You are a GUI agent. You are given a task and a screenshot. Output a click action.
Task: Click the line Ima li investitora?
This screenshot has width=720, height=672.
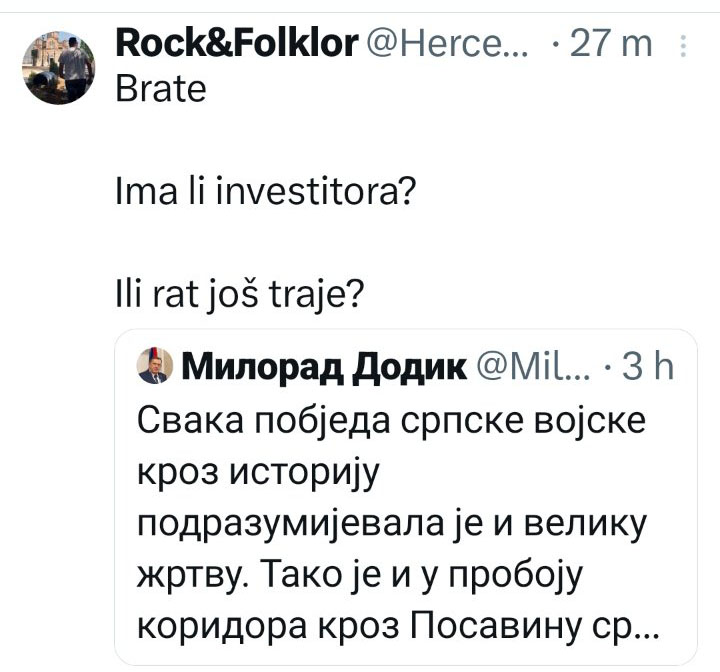[265, 192]
